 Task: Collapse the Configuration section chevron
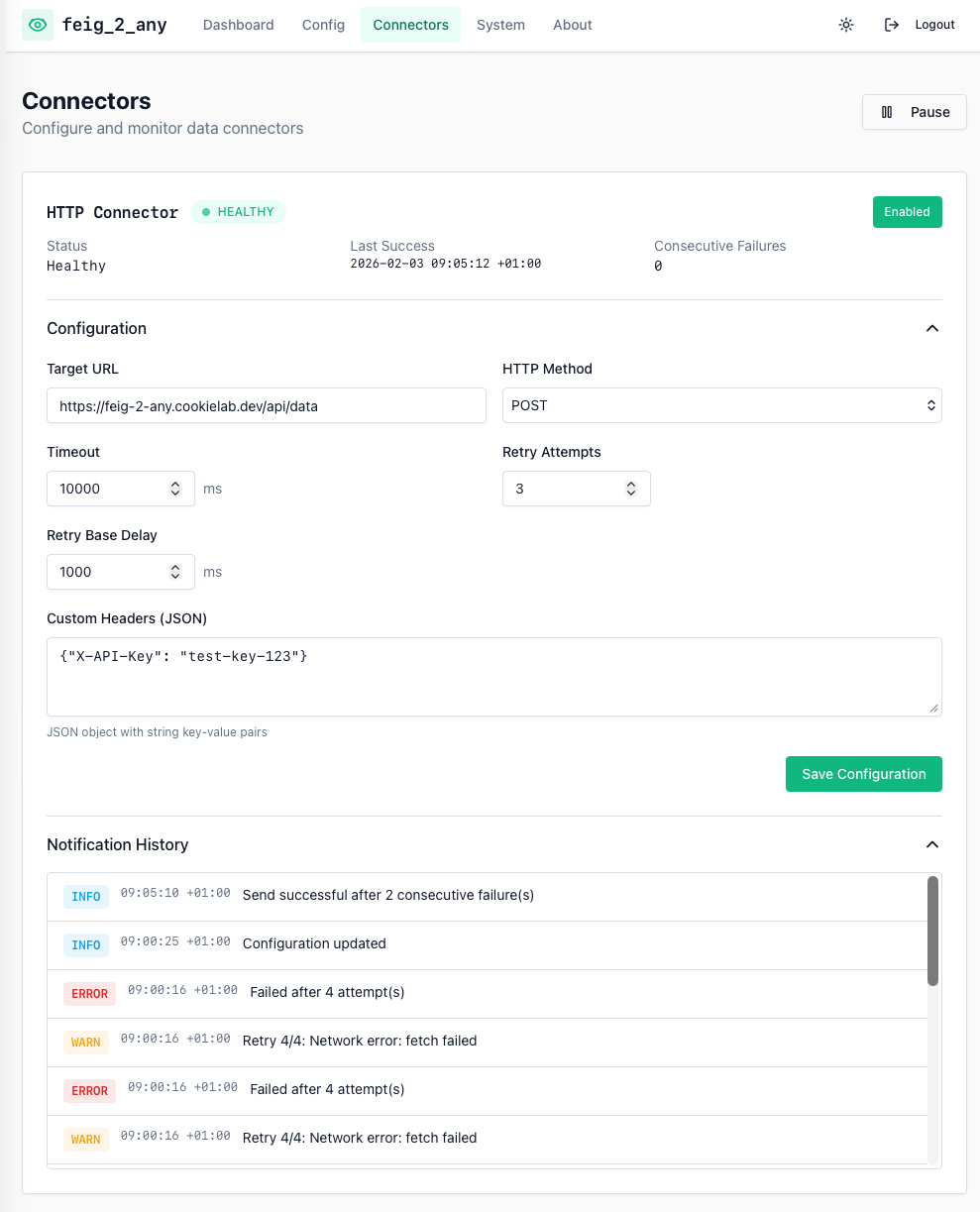pyautogui.click(x=931, y=328)
